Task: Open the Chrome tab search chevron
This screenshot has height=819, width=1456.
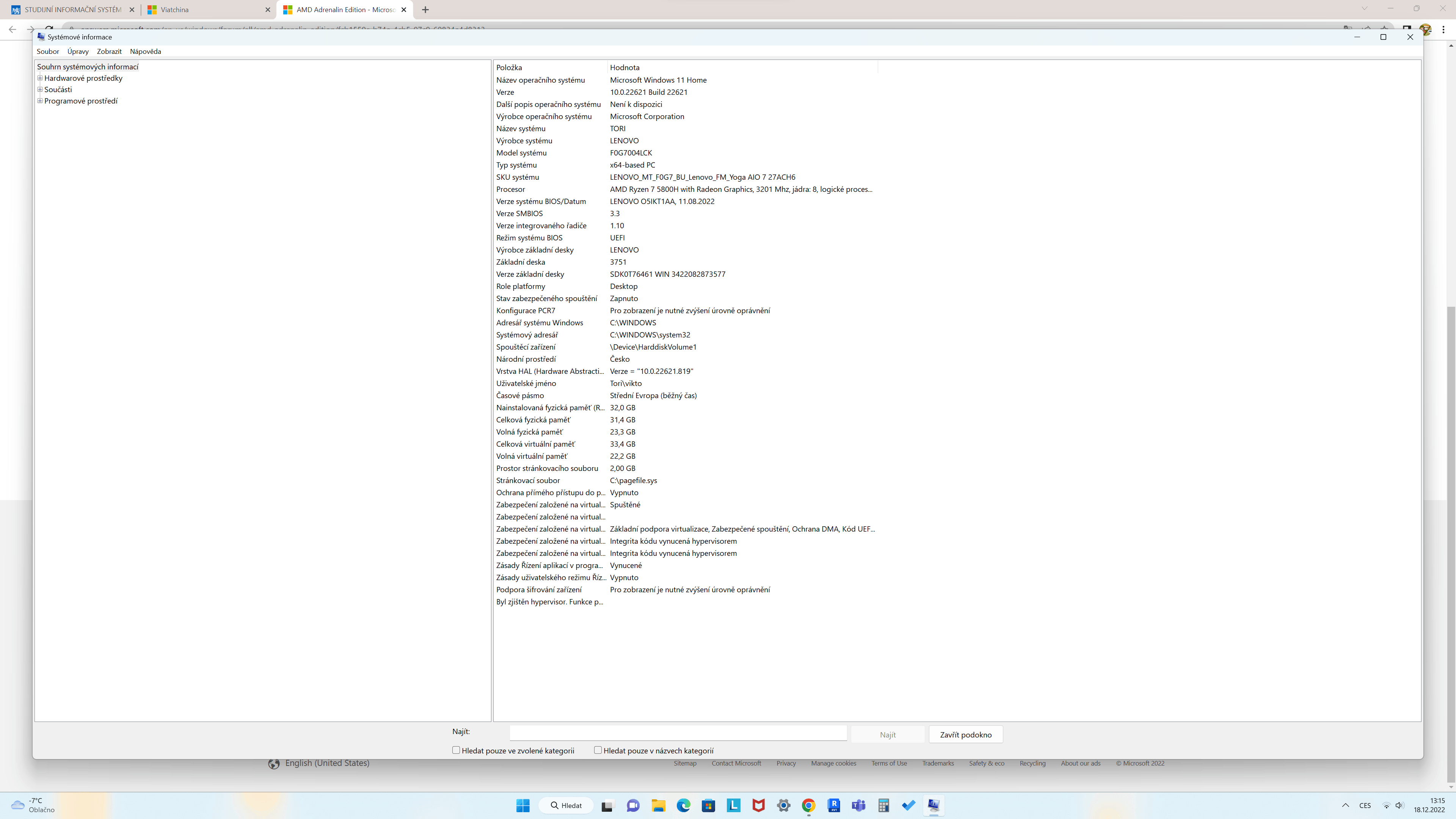Action: 1365,8
